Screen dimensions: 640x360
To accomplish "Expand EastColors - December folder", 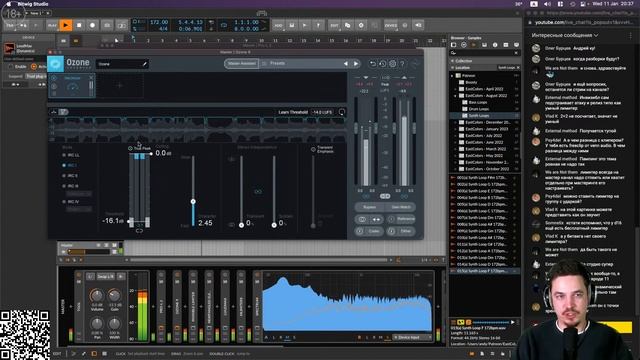I will click(x=456, y=122).
